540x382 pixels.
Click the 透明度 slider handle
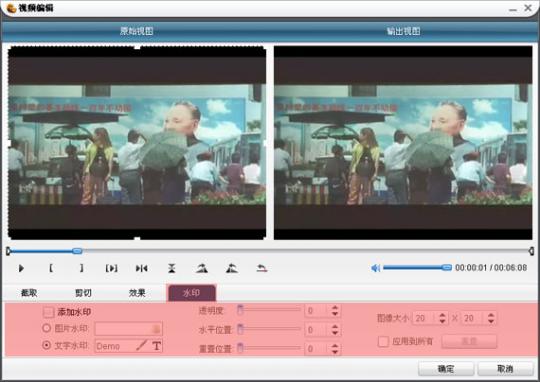(240, 310)
